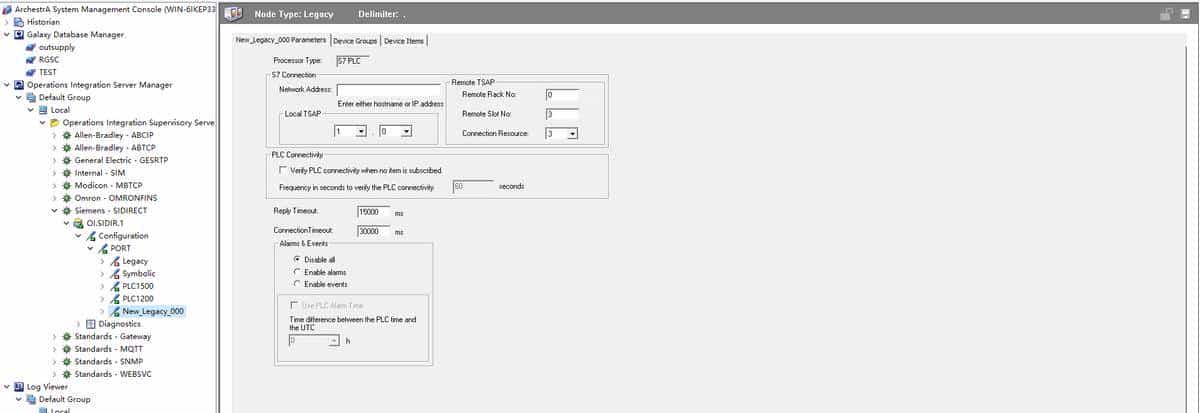The height and width of the screenshot is (413, 1200).
Task: Open the UTC time difference dropdown
Action: point(334,341)
